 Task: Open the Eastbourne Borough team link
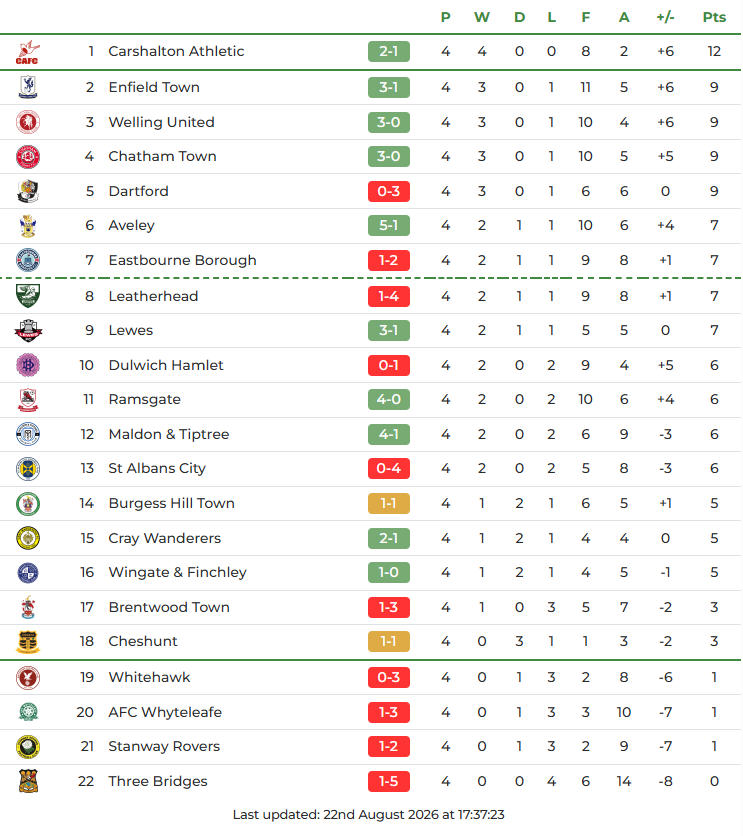(x=182, y=260)
